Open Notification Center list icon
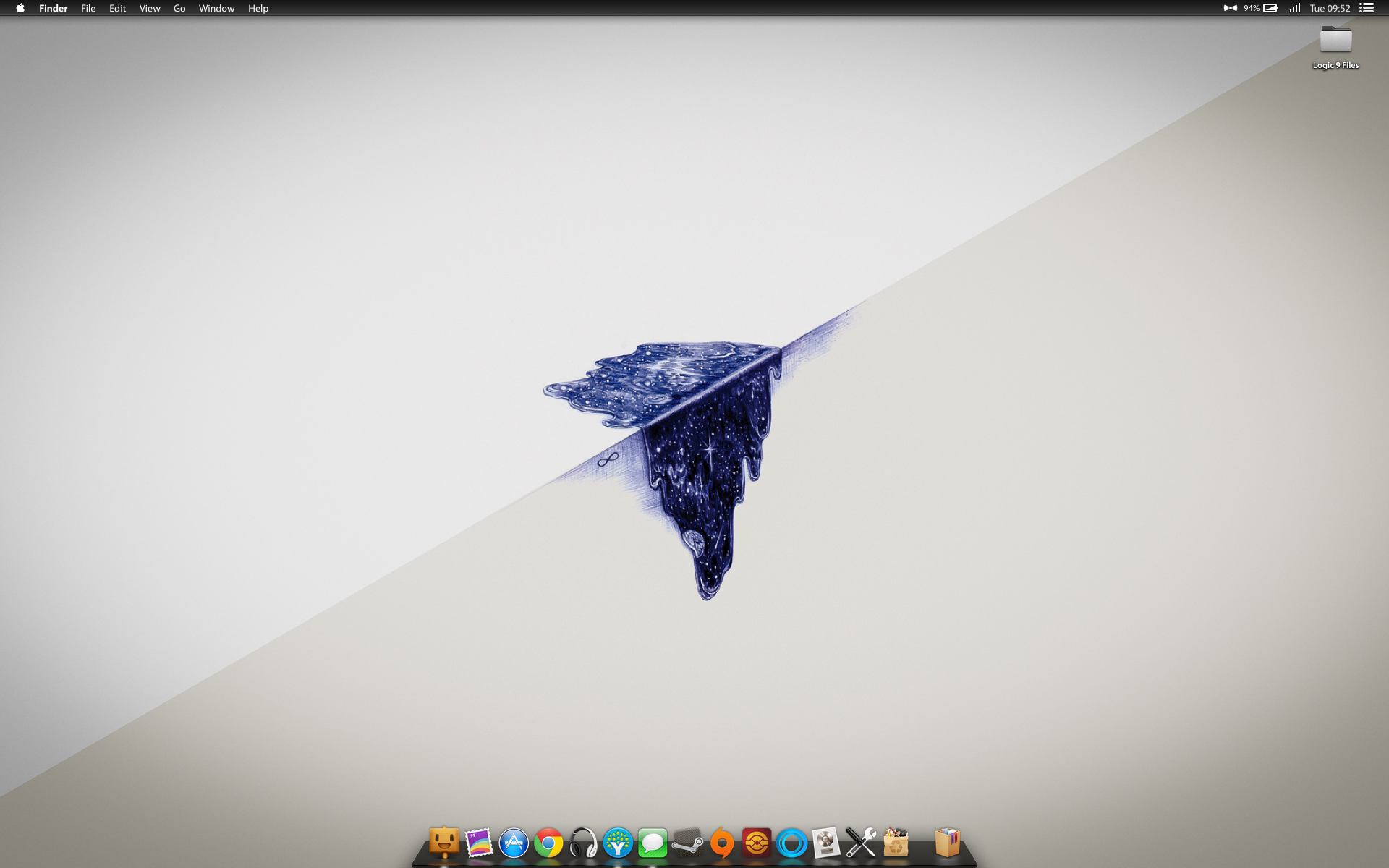 pos(1367,8)
